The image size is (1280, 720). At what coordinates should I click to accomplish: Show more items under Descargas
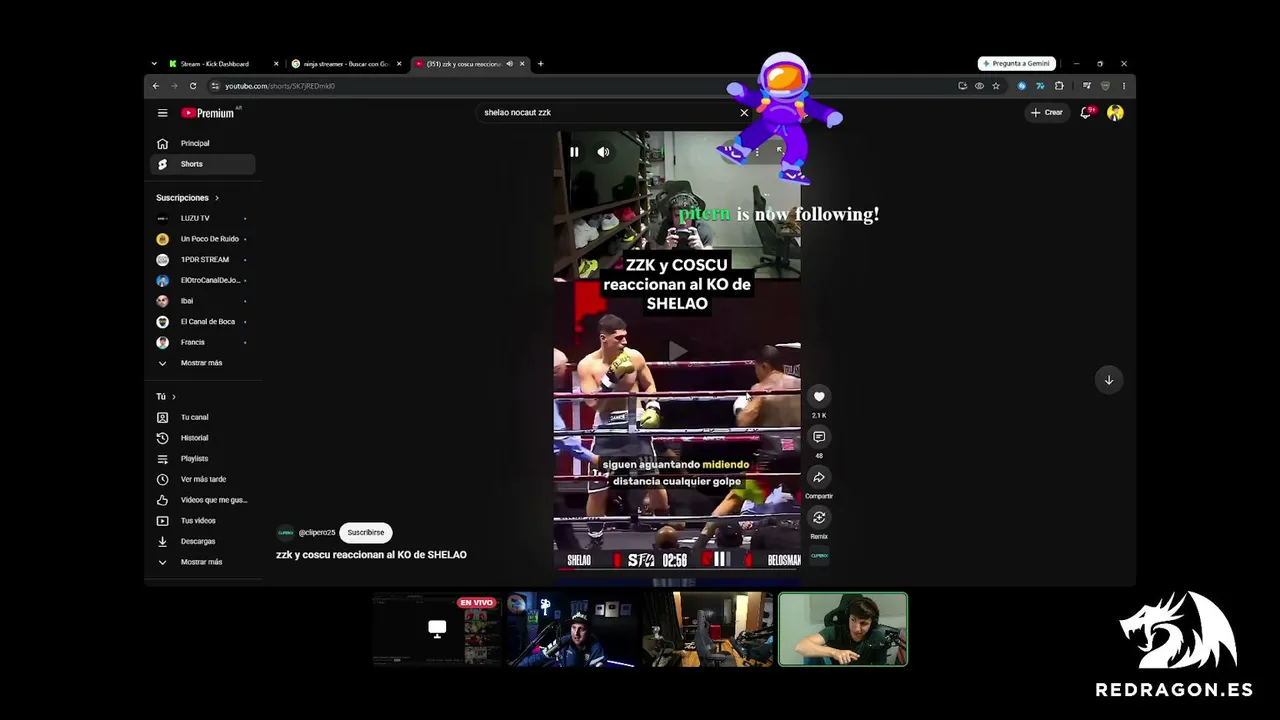pos(203,562)
